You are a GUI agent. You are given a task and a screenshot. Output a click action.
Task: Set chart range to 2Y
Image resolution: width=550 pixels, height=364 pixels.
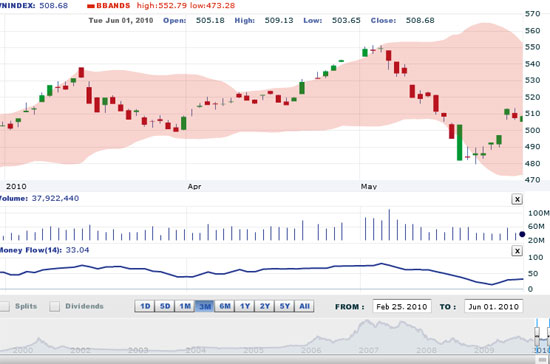tap(265, 306)
